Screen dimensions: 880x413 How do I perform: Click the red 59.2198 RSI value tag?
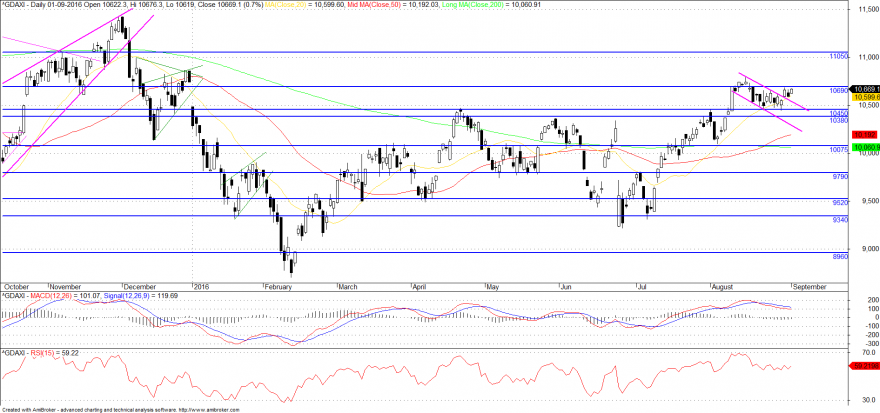[x=864, y=366]
